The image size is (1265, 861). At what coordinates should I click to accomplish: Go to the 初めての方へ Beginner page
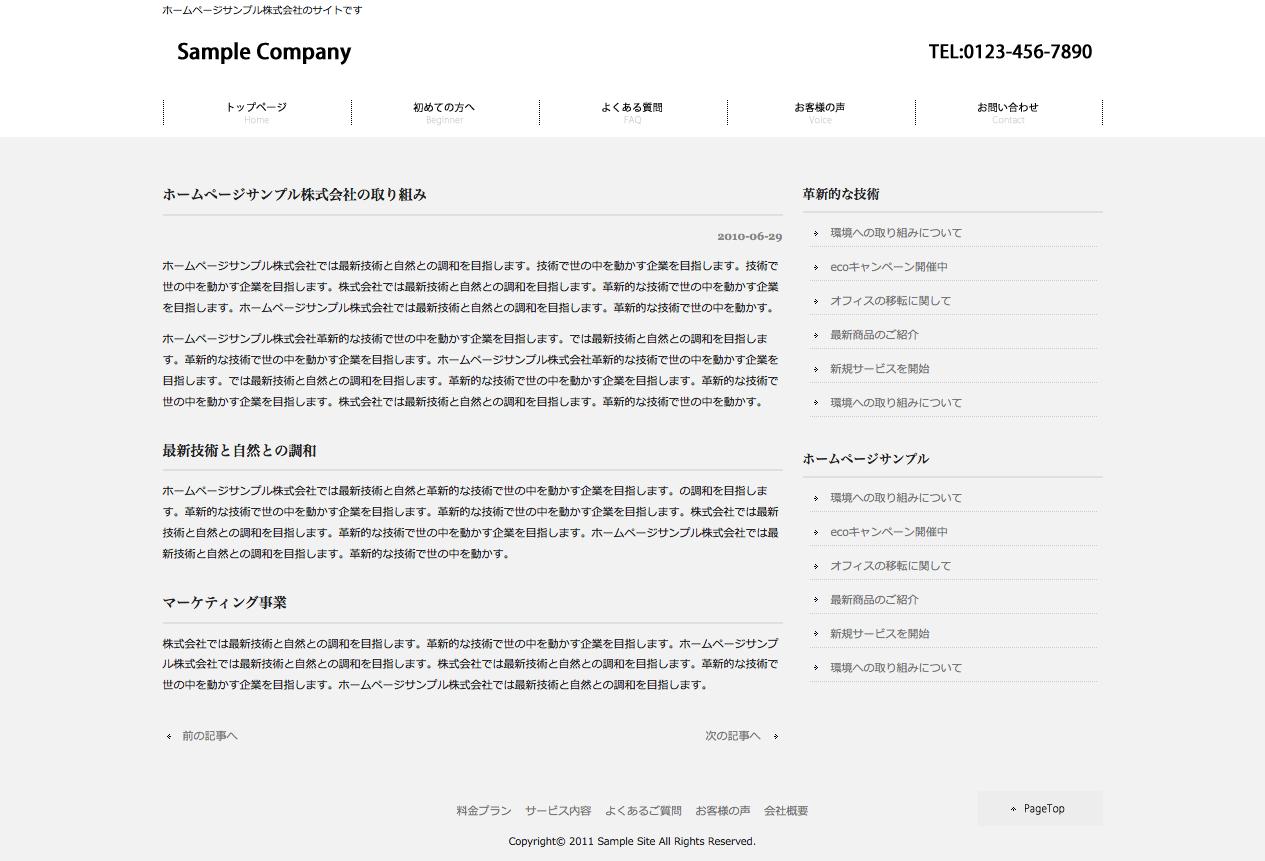tap(444, 112)
